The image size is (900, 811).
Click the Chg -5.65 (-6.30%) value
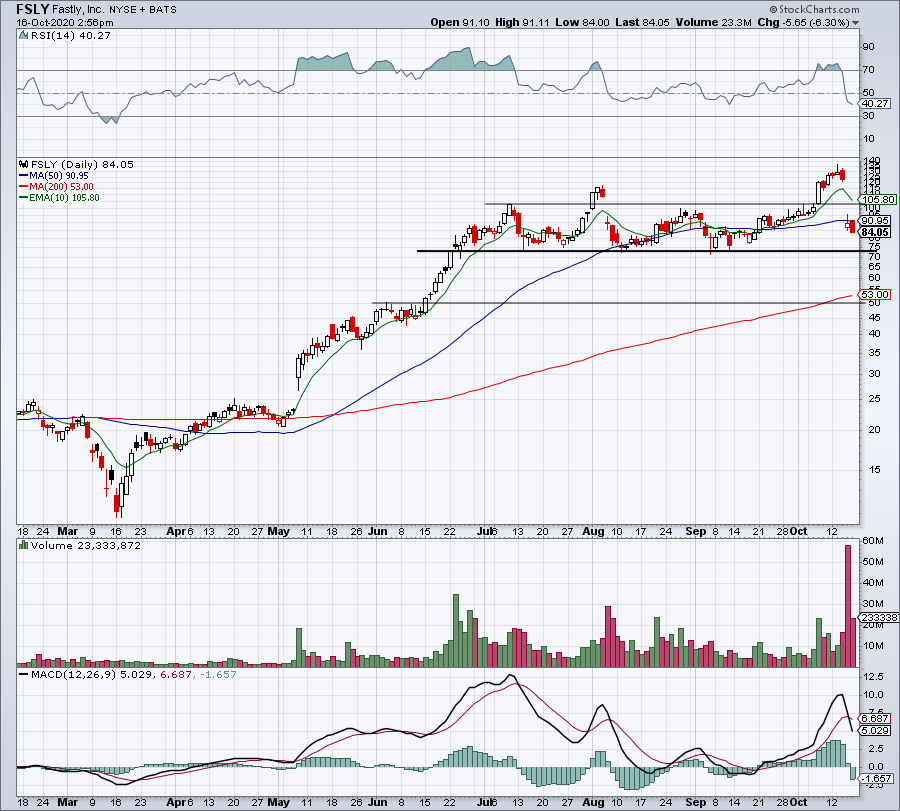803,22
